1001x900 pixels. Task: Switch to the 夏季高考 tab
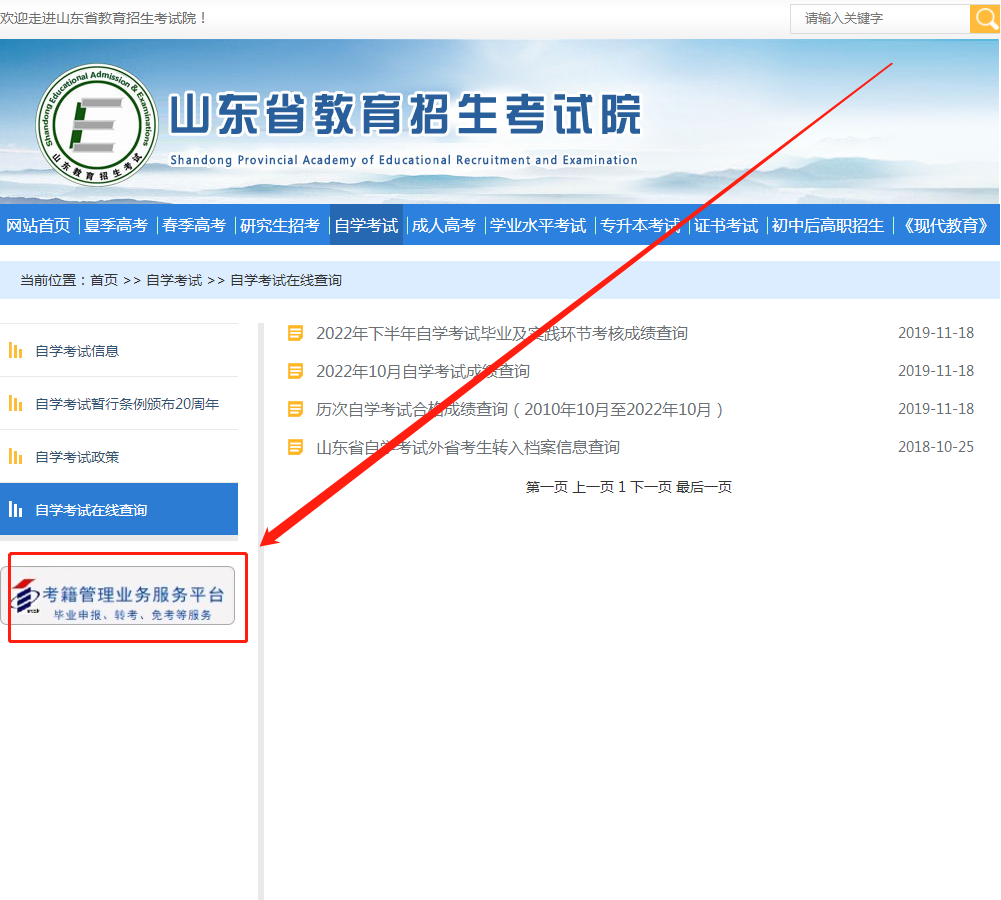(117, 225)
